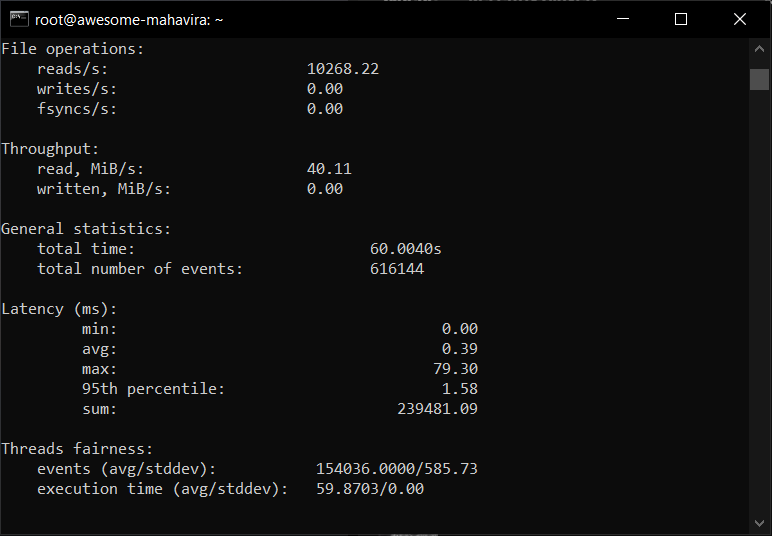The height and width of the screenshot is (536, 772).
Task: Click the vertical scrollbar thumb
Action: pyautogui.click(x=760, y=79)
